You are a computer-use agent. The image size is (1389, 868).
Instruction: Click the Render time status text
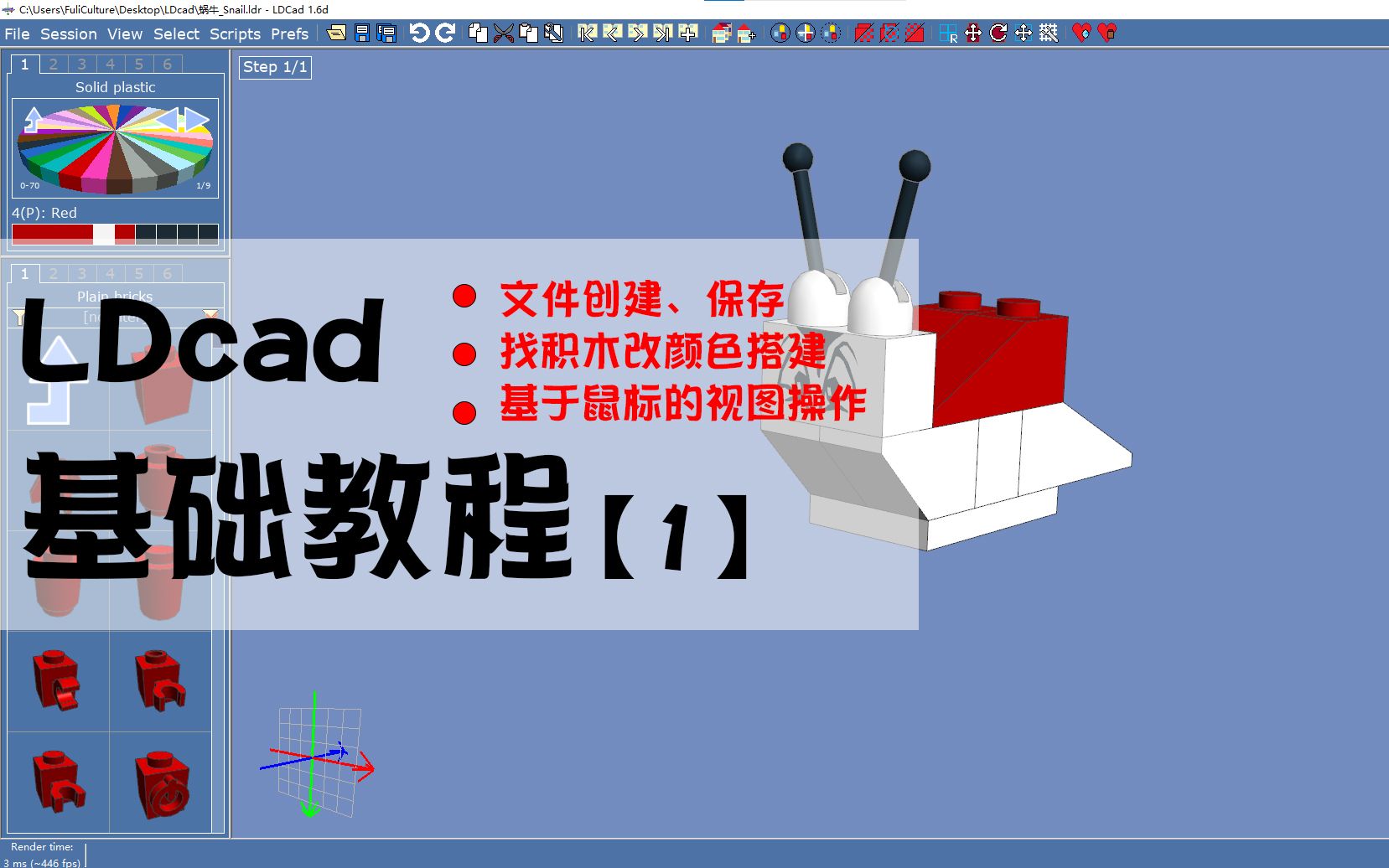tap(42, 847)
